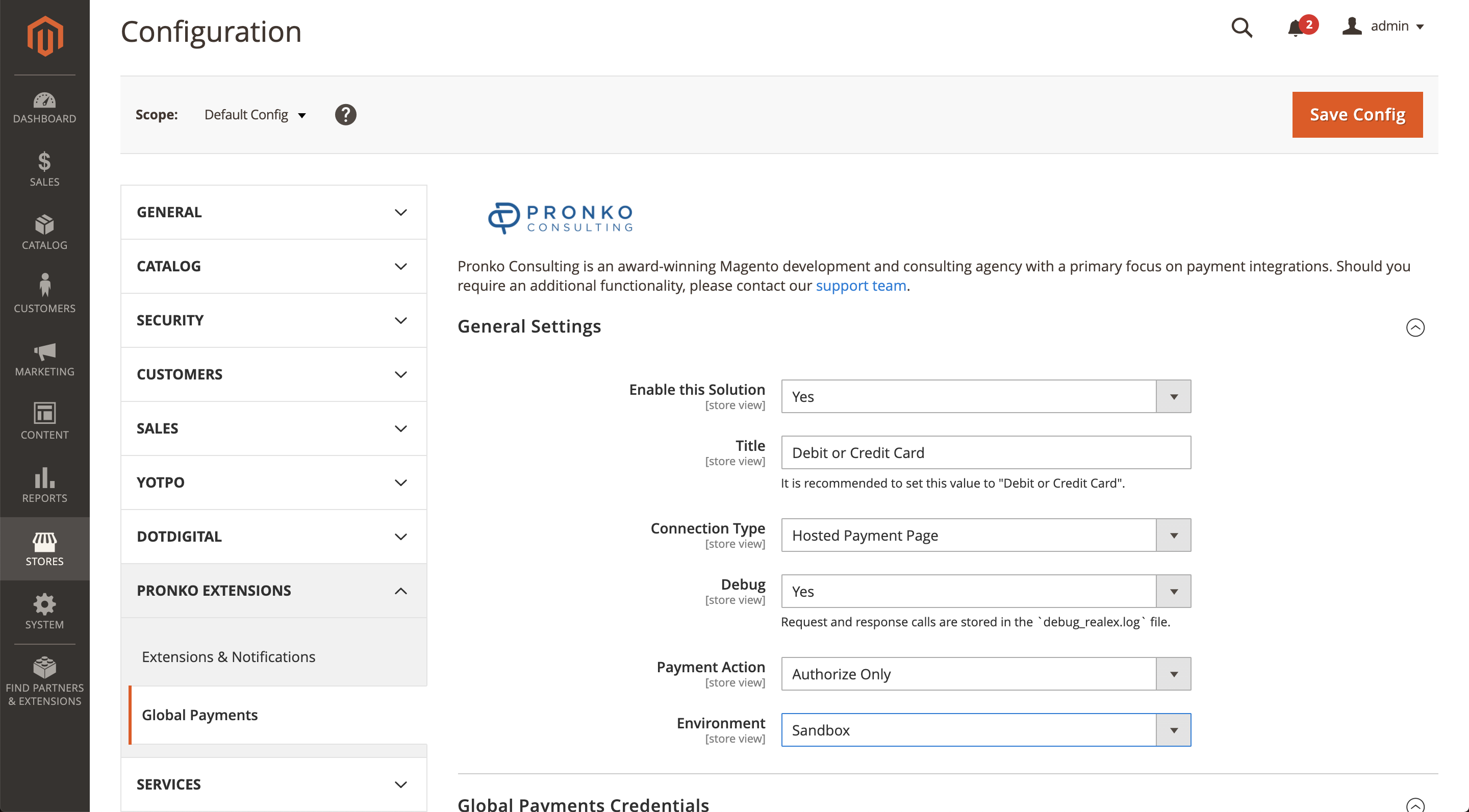Click the search magnifier in the top bar

click(x=1242, y=28)
